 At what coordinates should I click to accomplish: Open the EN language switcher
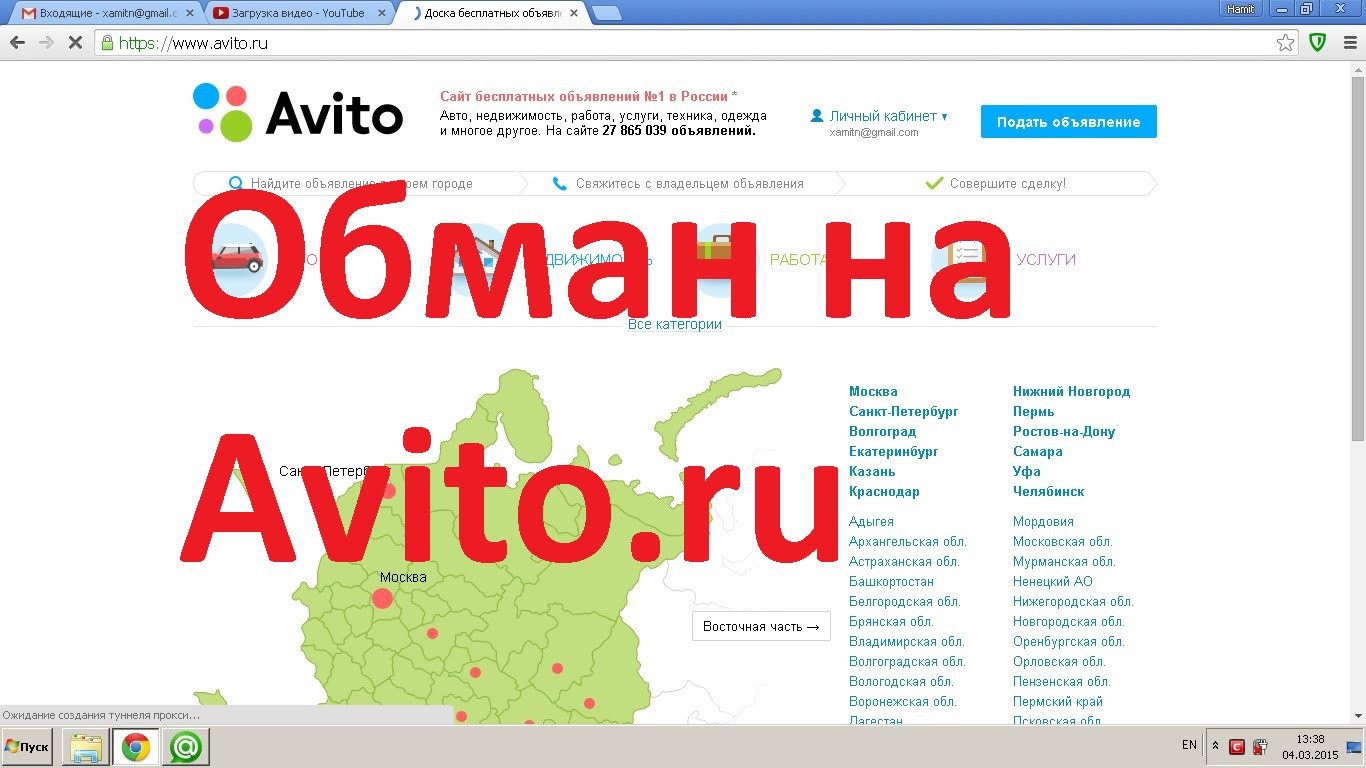pyautogui.click(x=1189, y=745)
